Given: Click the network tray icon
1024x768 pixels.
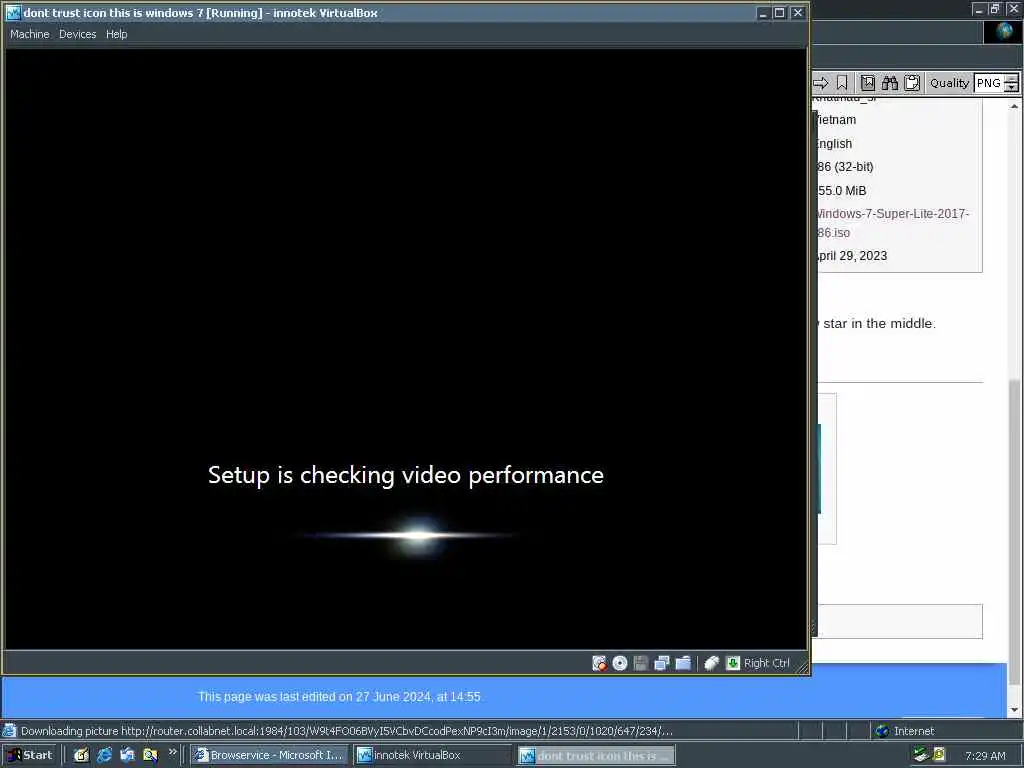Looking at the screenshot, I should [921, 755].
